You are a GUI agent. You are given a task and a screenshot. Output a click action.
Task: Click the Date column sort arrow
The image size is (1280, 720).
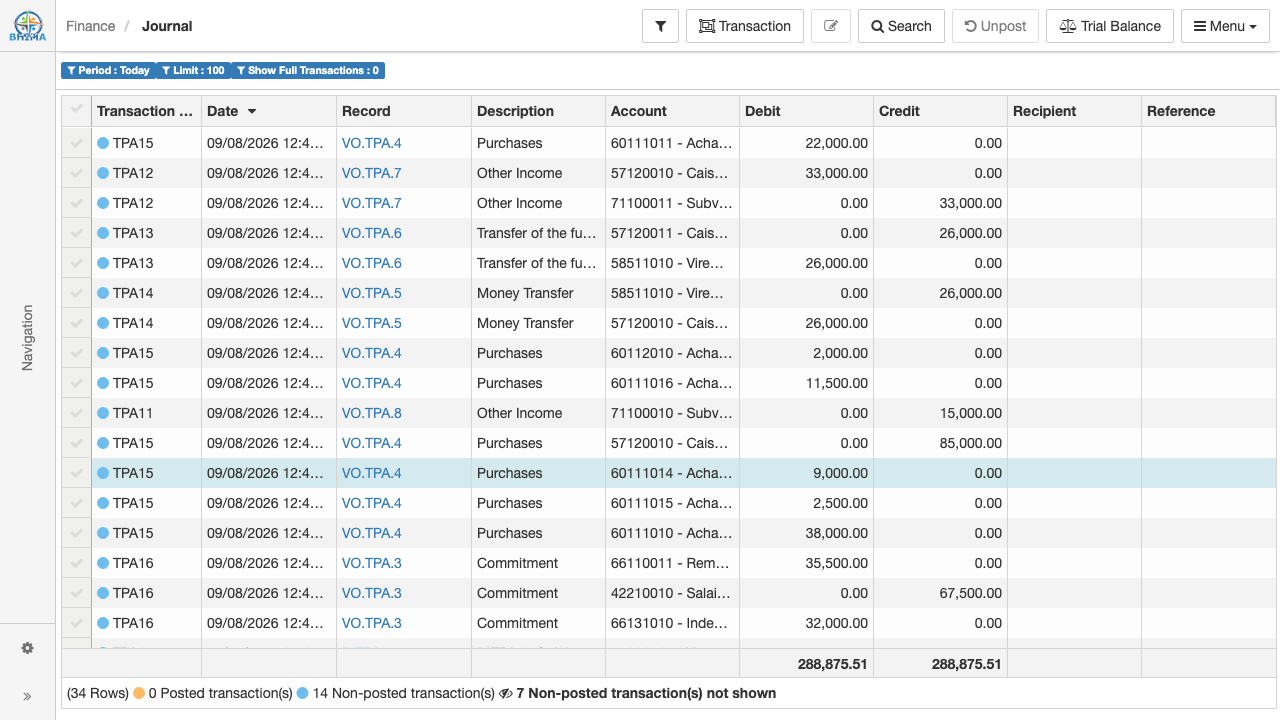252,111
